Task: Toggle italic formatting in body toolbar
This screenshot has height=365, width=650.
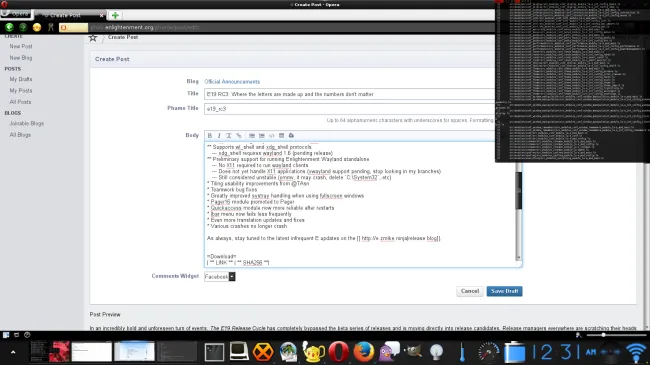Action: tap(219, 136)
